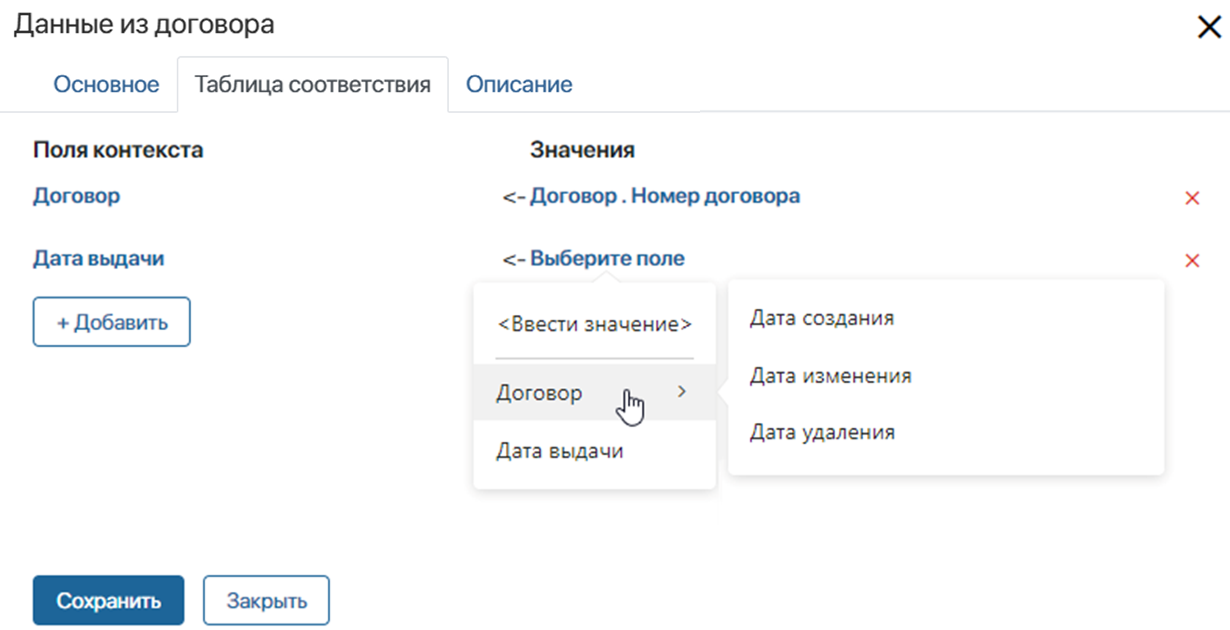Save with the Сохранить button
This screenshot has height=630, width=1230.
click(108, 601)
